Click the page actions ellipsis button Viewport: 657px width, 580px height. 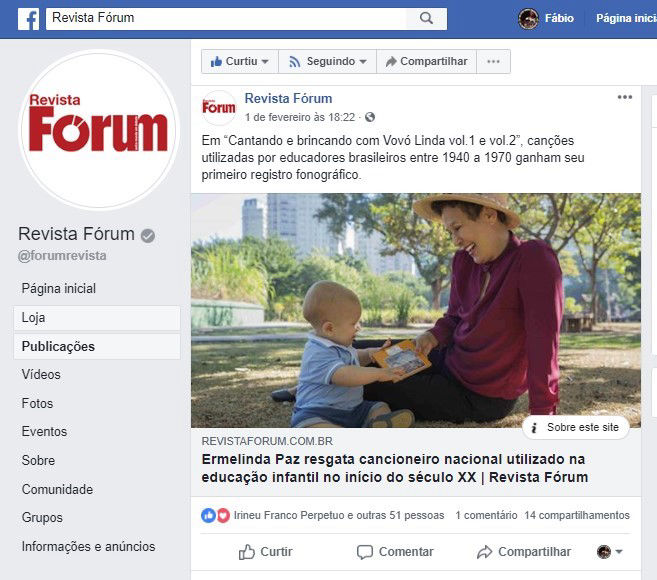[x=493, y=62]
